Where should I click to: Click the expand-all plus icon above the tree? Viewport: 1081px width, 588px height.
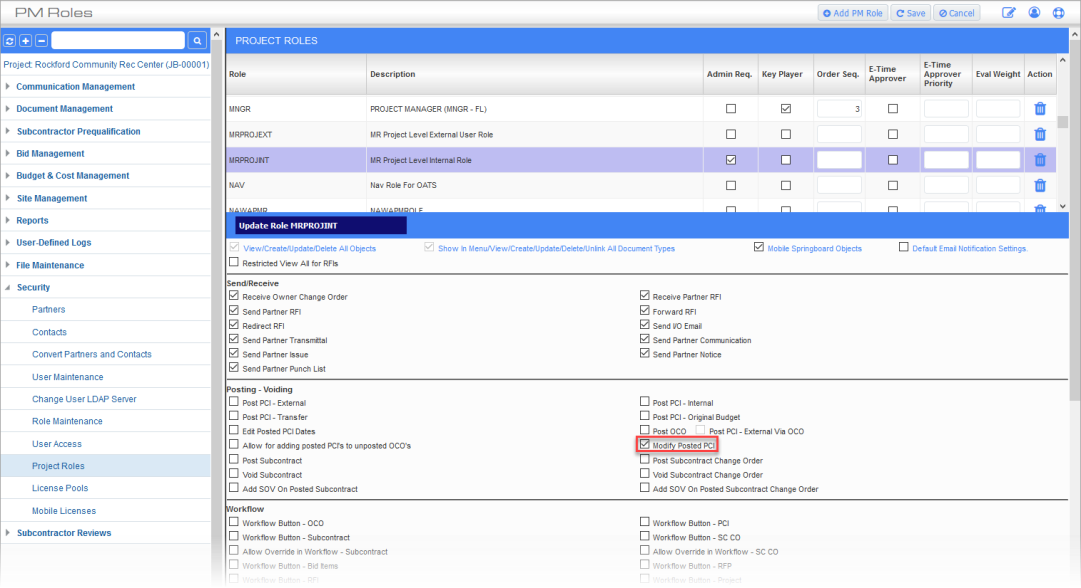pos(26,41)
